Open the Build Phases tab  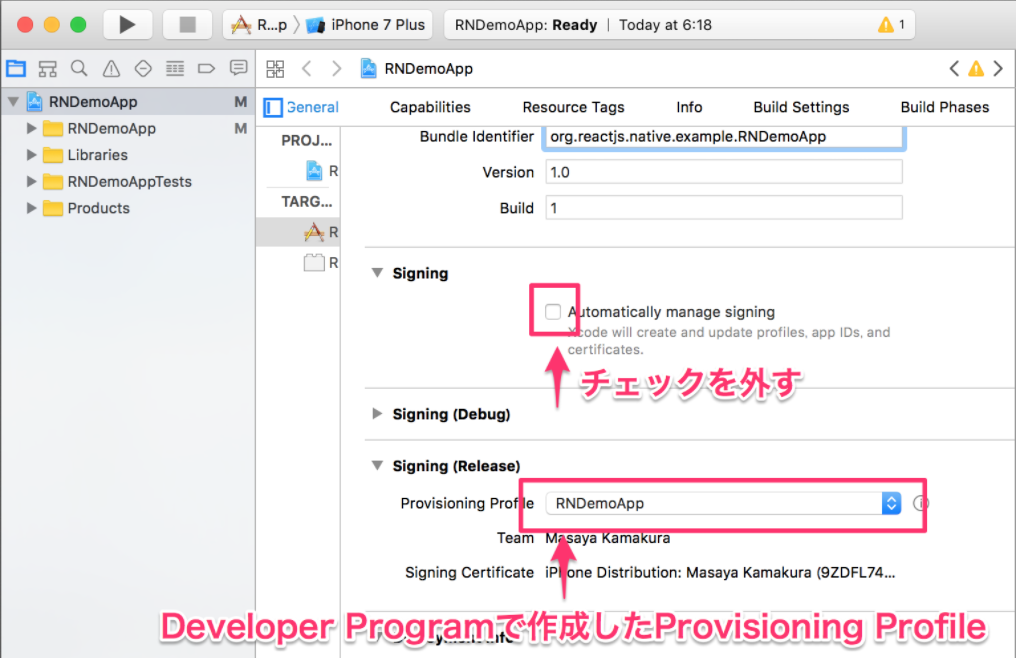click(945, 107)
